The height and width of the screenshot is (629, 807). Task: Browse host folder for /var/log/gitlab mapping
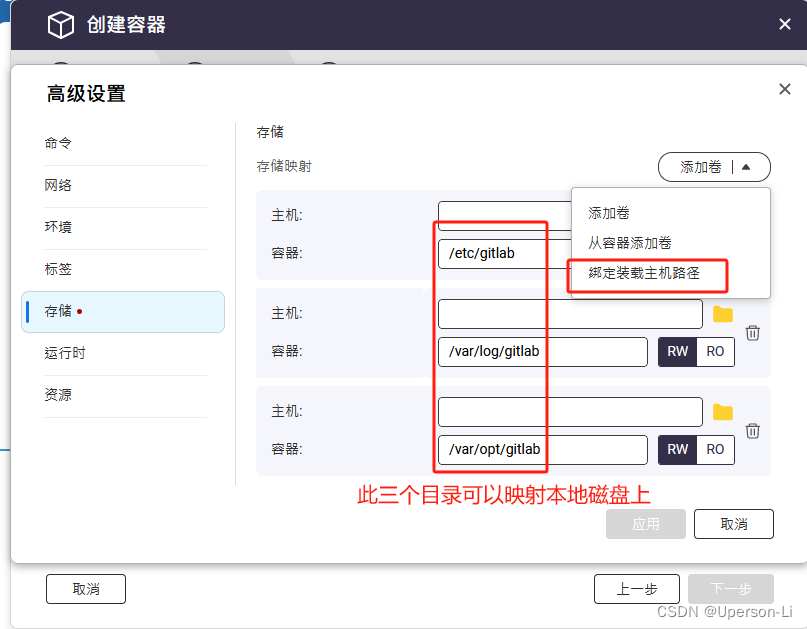click(x=723, y=314)
